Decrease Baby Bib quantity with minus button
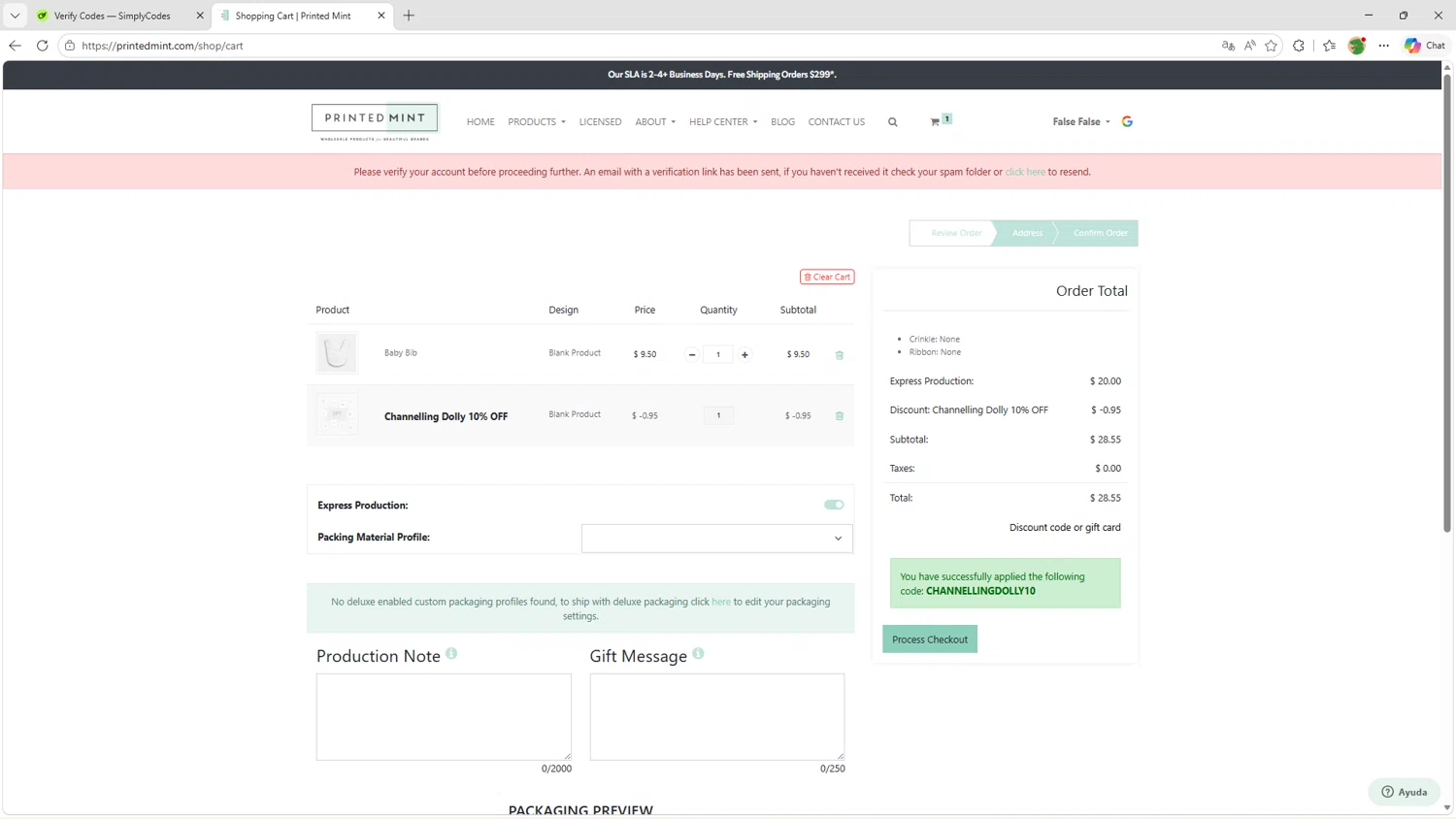 pos(692,355)
